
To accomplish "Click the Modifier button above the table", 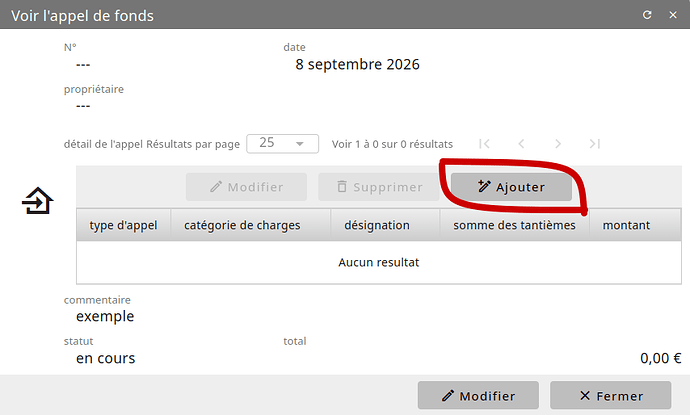I will (x=246, y=187).
